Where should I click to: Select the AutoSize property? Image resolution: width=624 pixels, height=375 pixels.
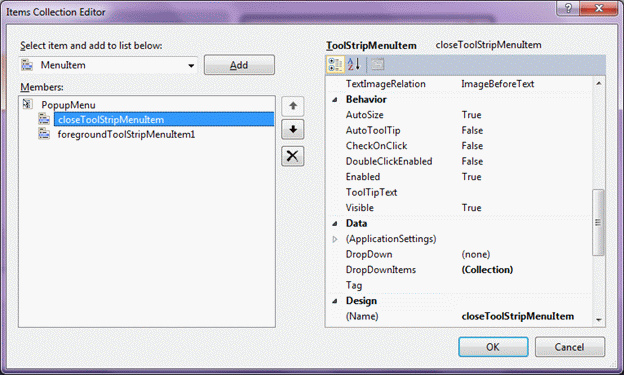[x=365, y=115]
